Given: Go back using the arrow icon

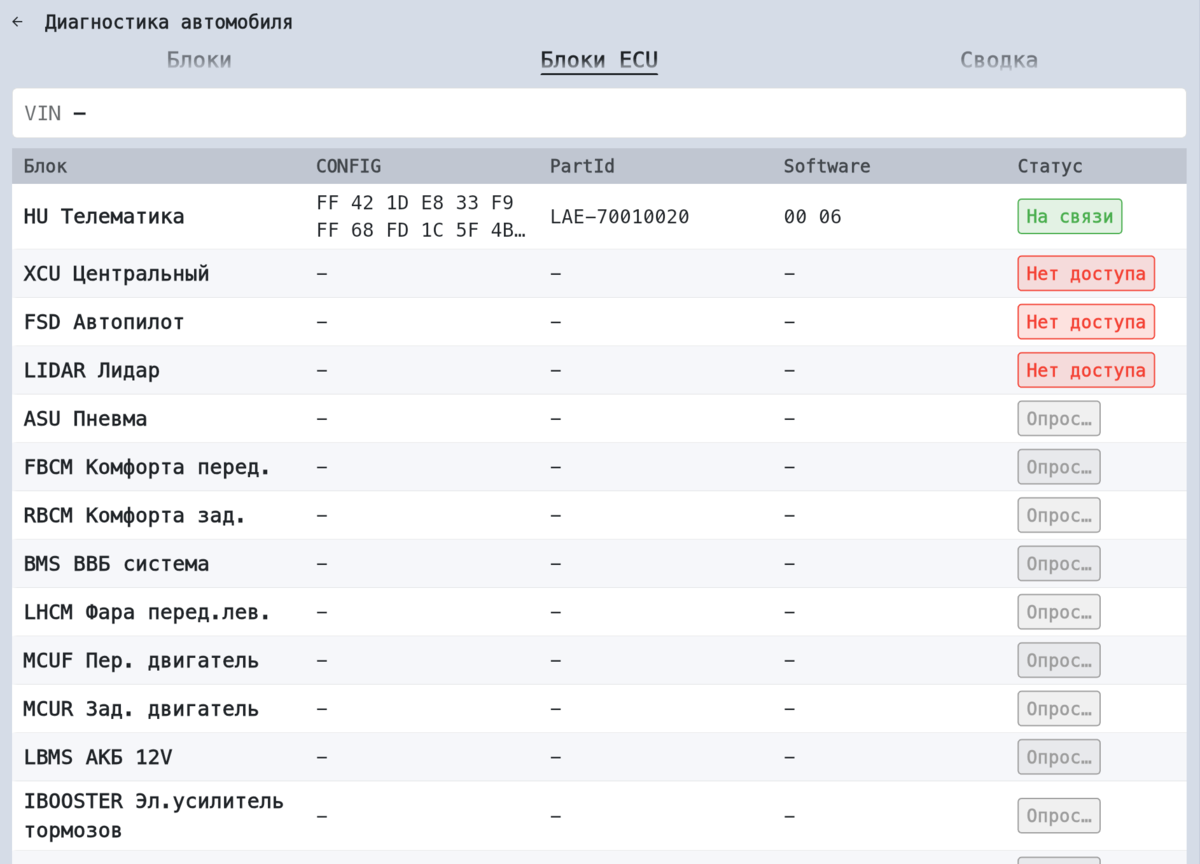Looking at the screenshot, I should (17, 22).
